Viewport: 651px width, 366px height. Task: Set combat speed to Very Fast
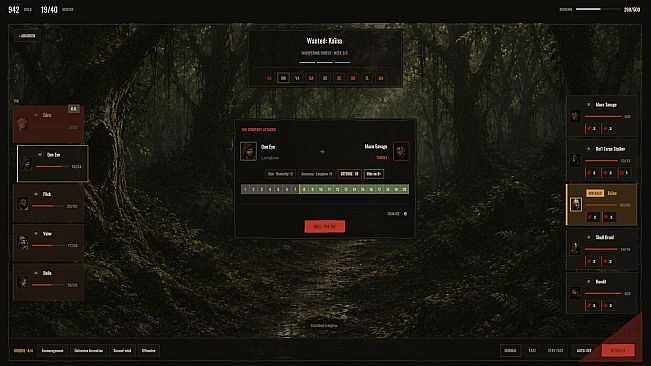click(x=556, y=351)
